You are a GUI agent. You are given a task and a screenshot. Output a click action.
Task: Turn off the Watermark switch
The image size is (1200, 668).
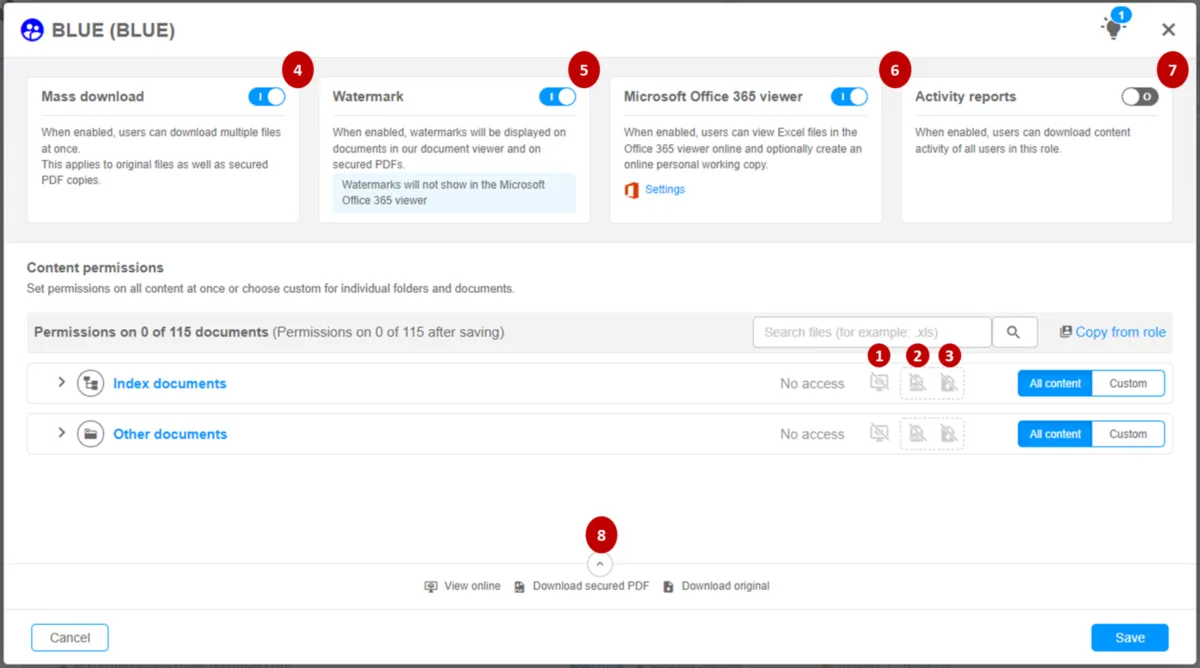click(557, 97)
